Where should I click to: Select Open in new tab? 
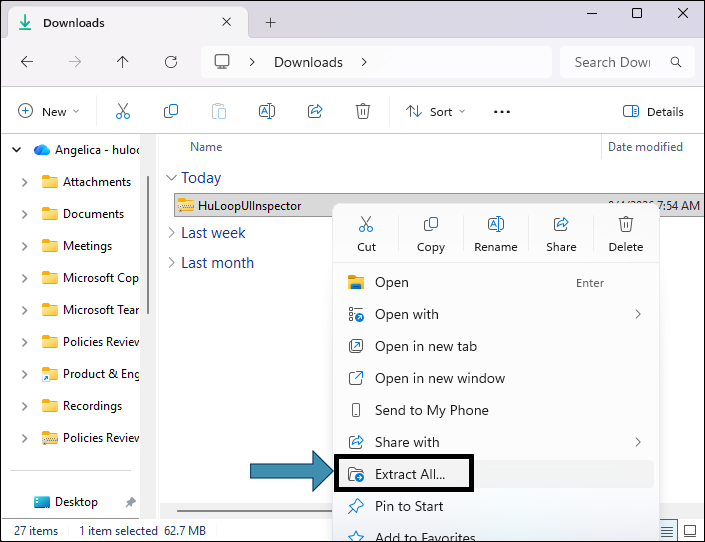click(x=496, y=346)
